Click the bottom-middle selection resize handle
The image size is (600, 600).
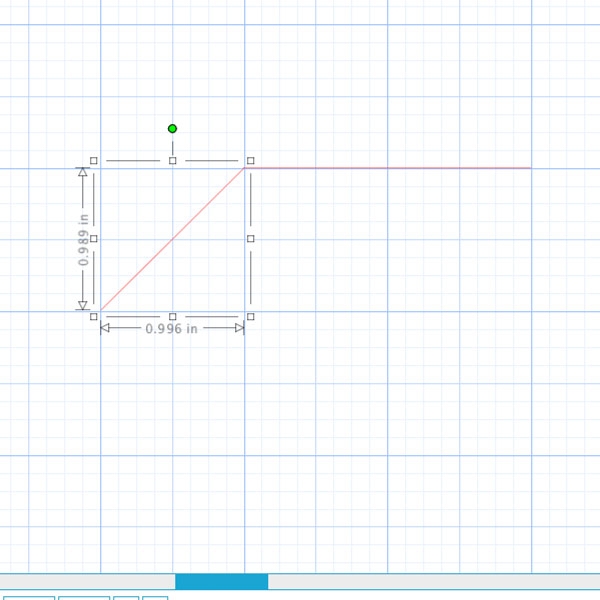[x=172, y=316]
